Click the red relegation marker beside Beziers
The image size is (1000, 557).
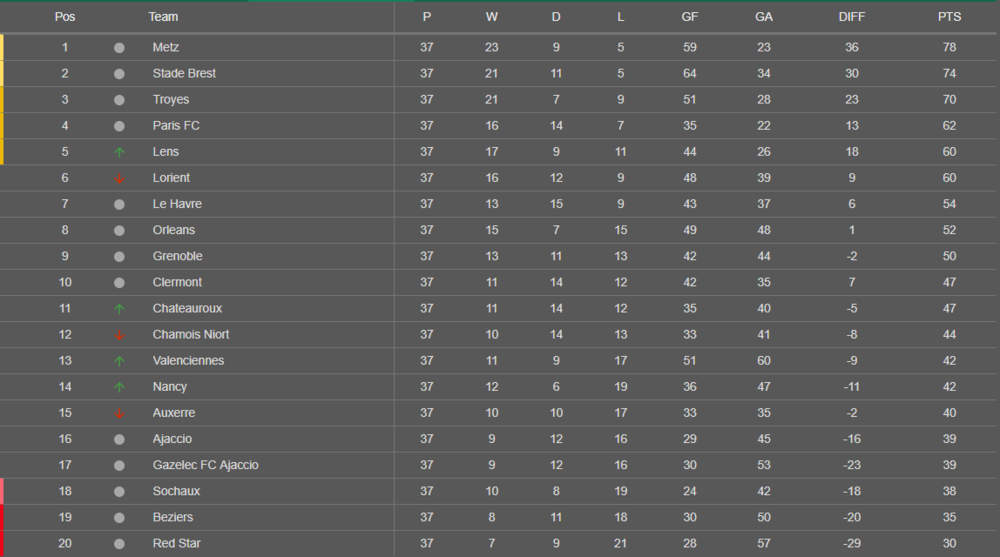tap(2, 517)
